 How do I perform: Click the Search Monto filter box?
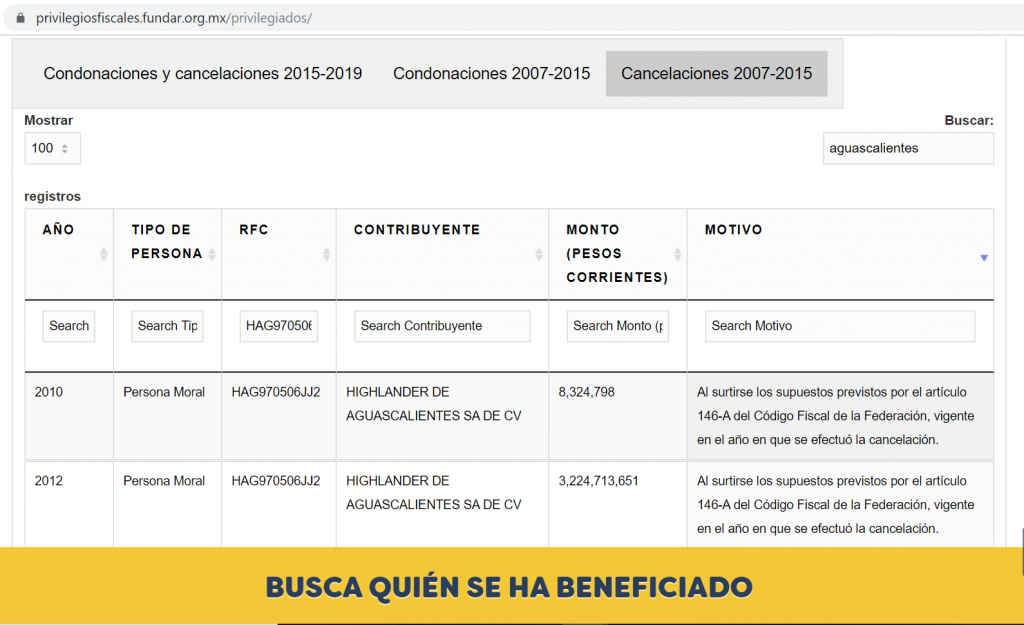coord(617,326)
